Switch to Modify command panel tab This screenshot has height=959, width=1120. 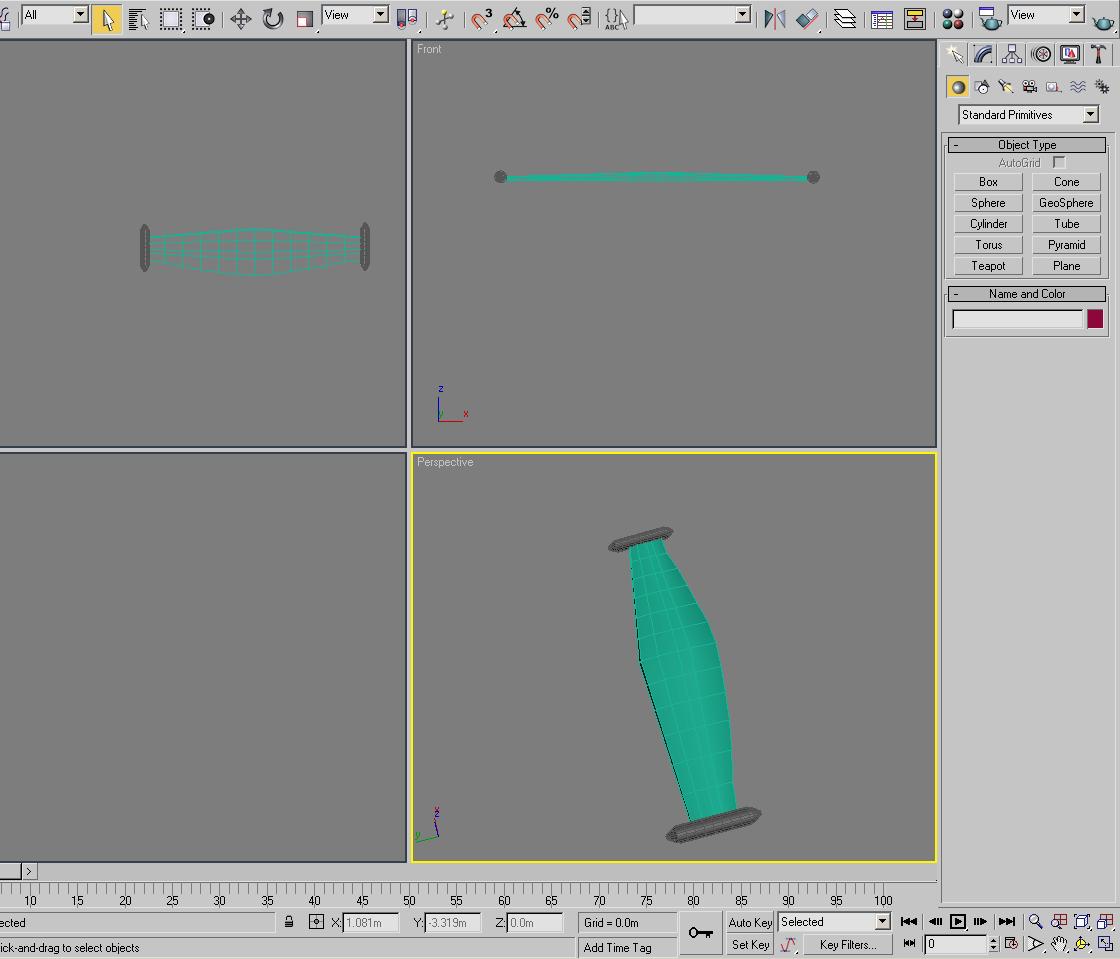pos(983,54)
